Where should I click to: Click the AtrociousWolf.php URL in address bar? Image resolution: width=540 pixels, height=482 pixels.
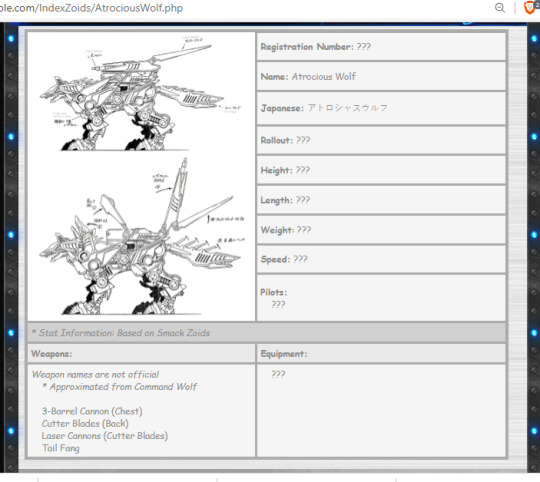(91, 8)
